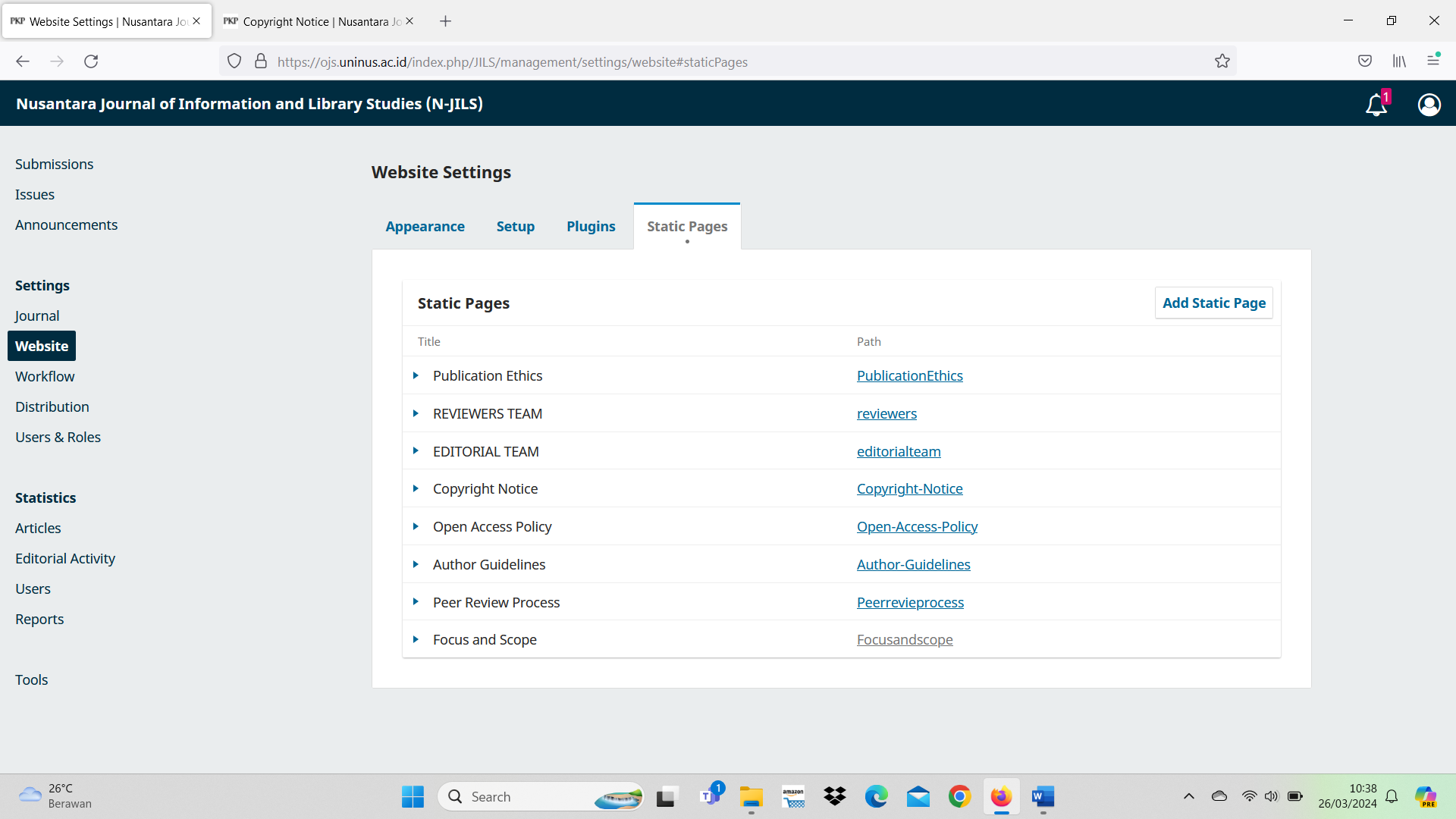Switch to the Appearance tab
1456x819 pixels.
(x=425, y=227)
